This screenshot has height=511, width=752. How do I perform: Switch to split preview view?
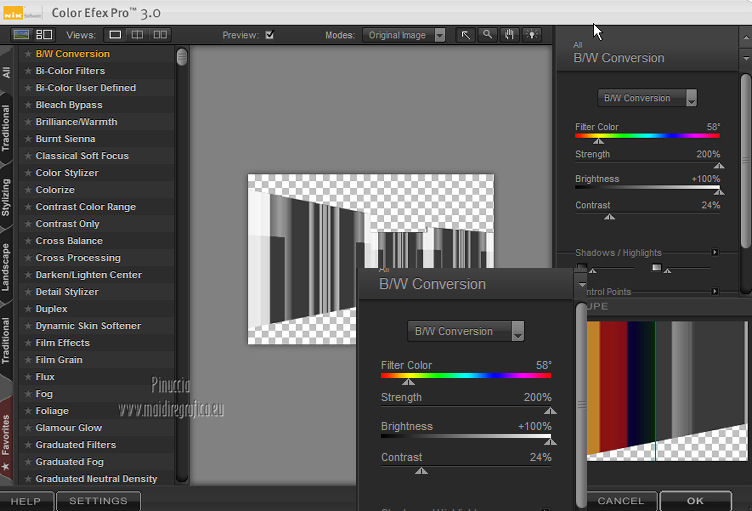(137, 35)
